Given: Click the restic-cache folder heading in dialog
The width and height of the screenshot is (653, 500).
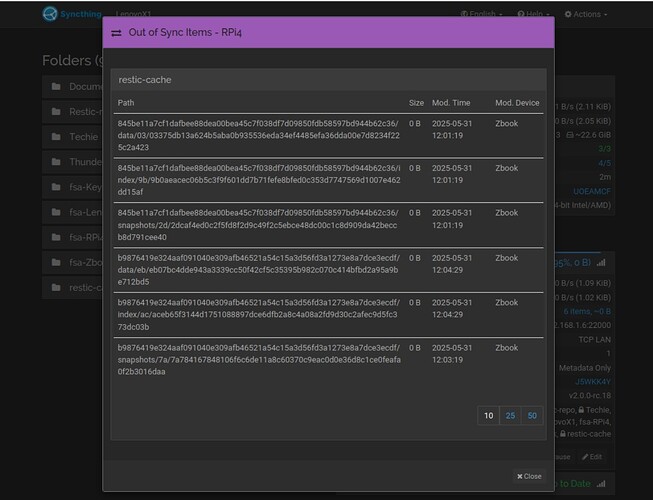Looking at the screenshot, I should point(145,80).
